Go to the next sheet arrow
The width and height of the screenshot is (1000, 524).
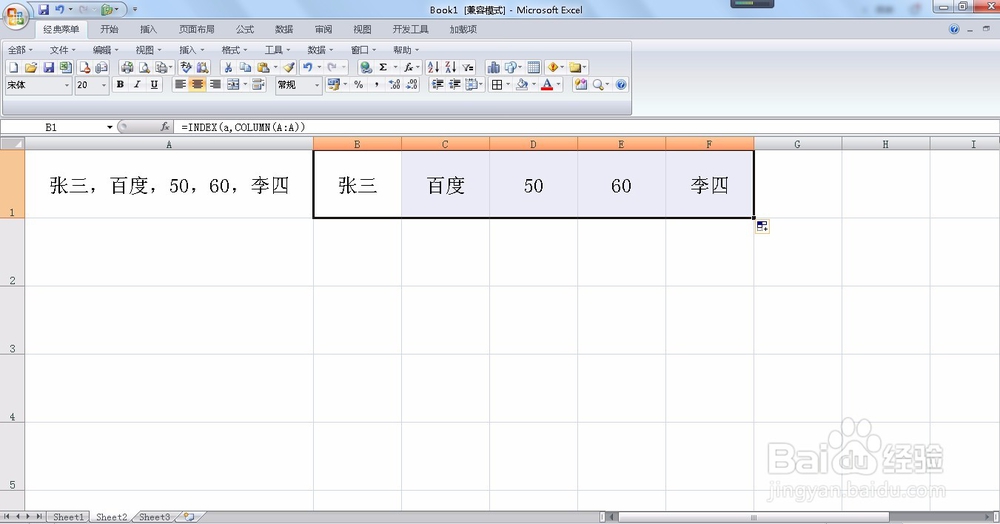(x=29, y=516)
